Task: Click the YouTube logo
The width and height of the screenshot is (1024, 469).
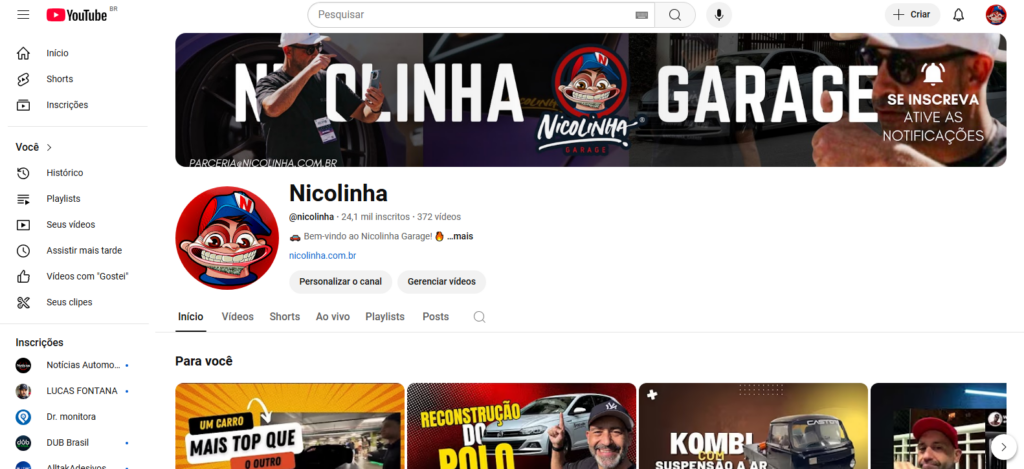Action: 77,14
